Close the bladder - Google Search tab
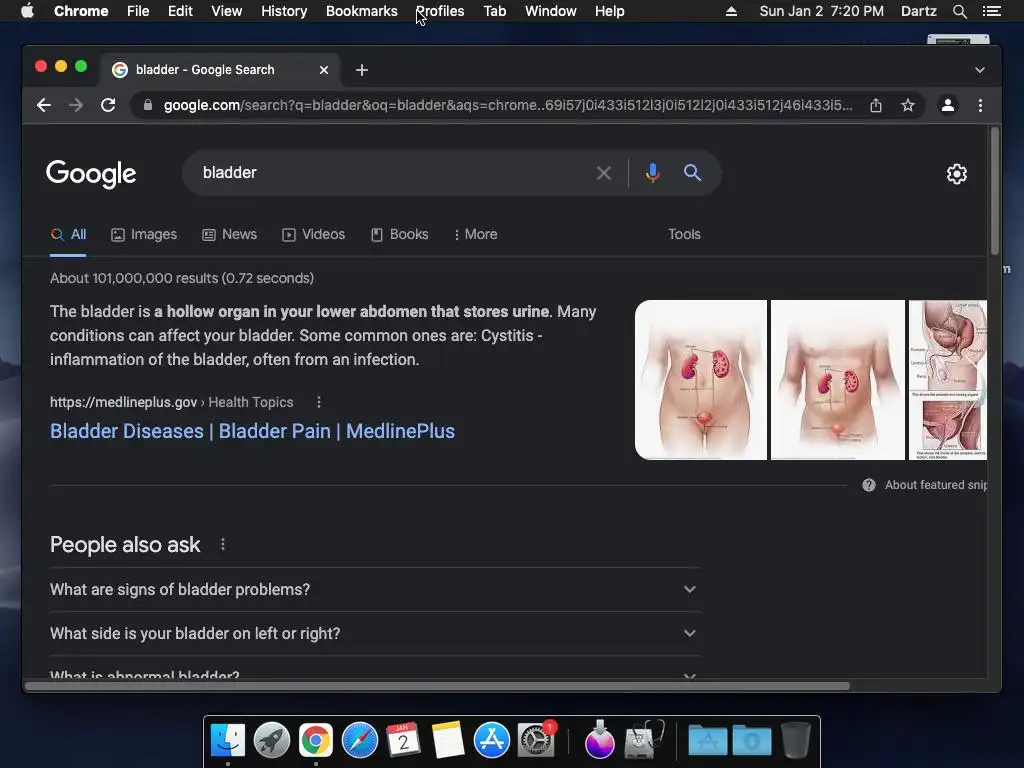 click(324, 70)
